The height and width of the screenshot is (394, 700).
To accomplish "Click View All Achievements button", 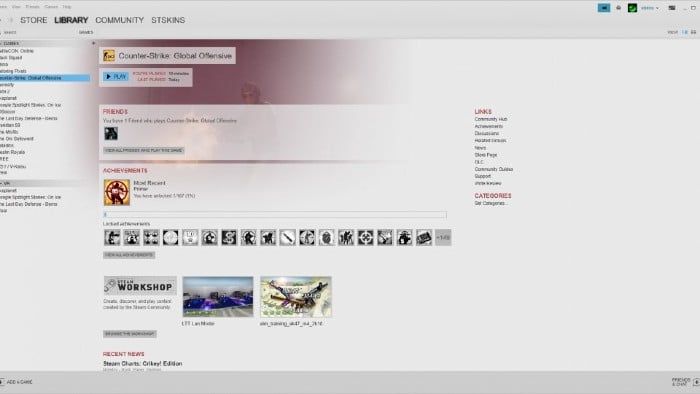I will (x=129, y=255).
